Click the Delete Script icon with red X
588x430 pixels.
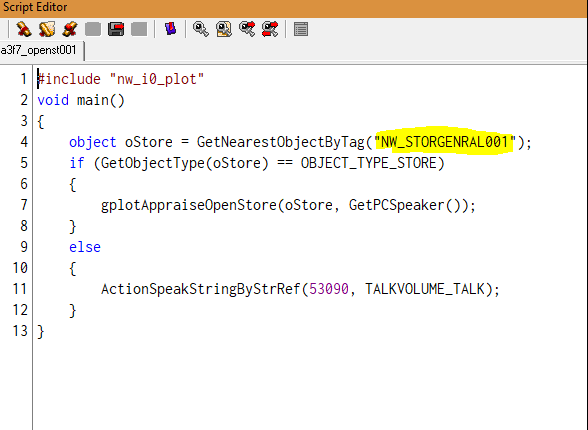[x=70, y=29]
